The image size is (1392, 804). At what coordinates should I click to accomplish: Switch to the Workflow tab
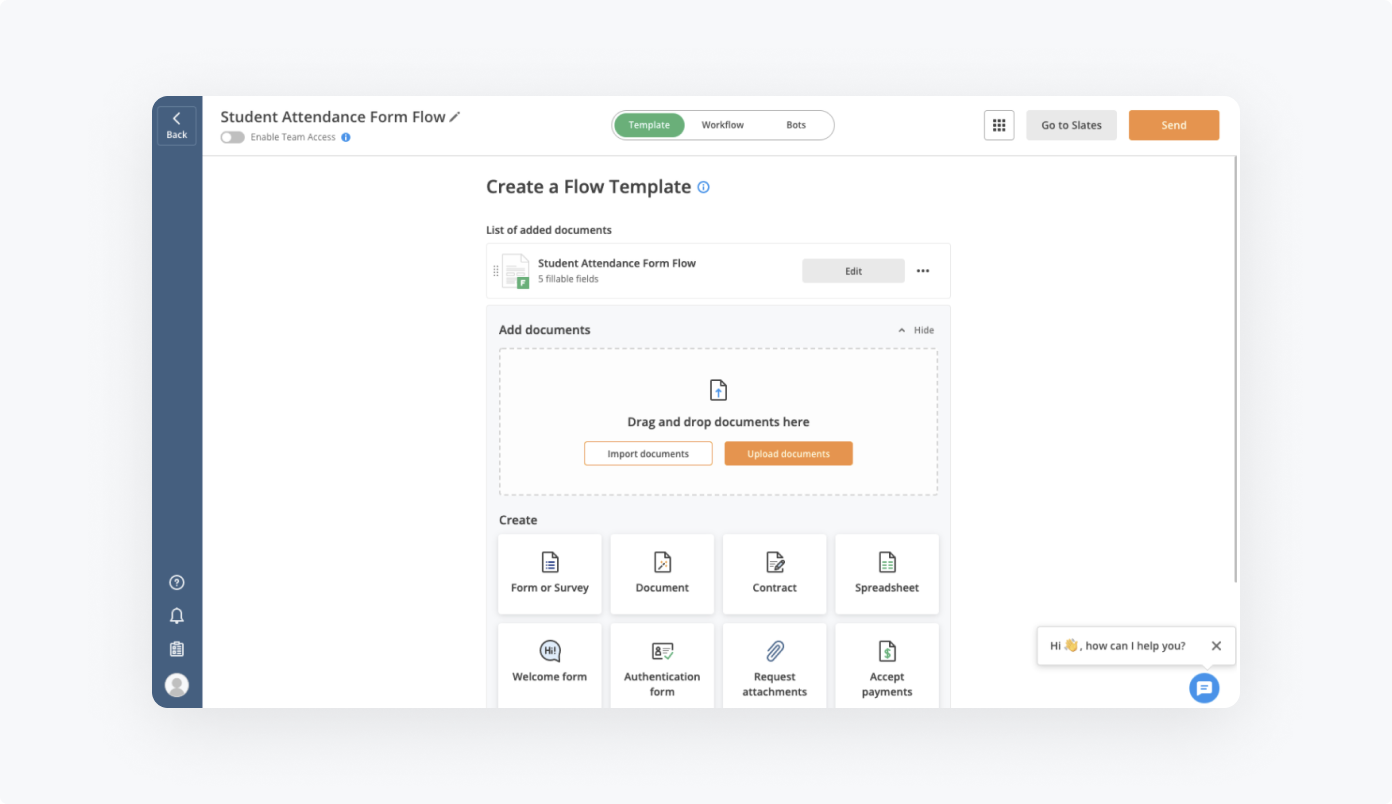(x=722, y=125)
